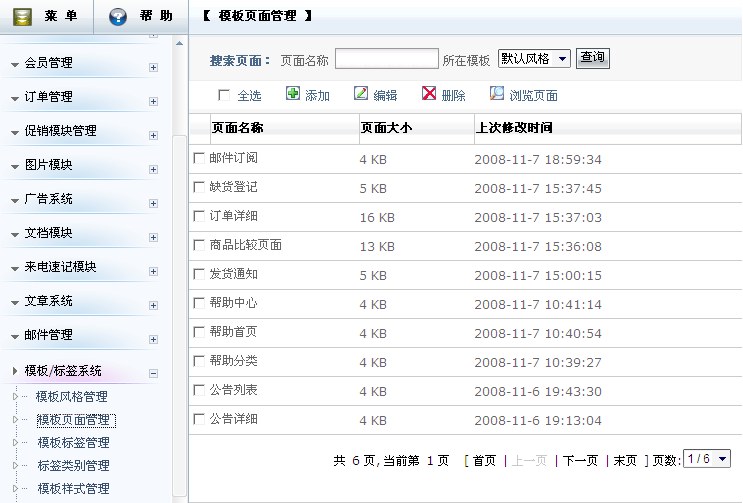Click the 商品比较页面 page name
Viewport: 743px width, 503px height.
point(245,245)
